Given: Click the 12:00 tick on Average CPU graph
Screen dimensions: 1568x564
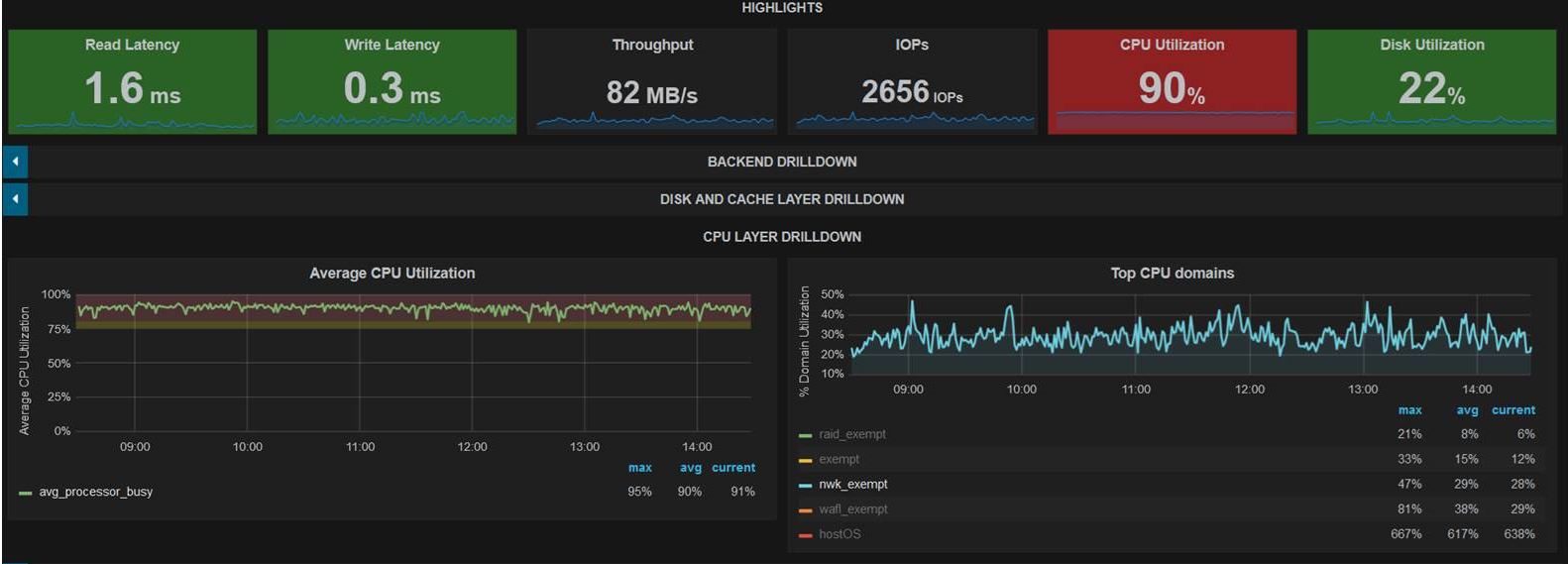Looking at the screenshot, I should (473, 447).
